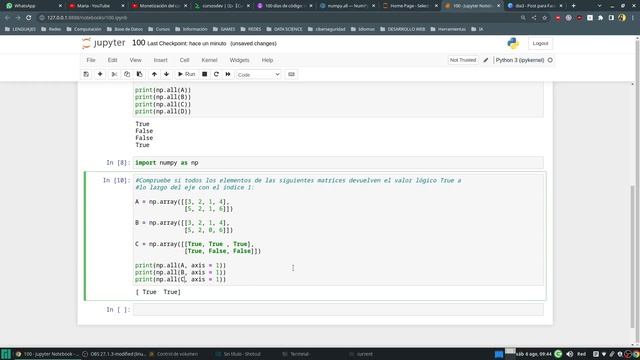Image resolution: width=640 pixels, height=360 pixels.
Task: Move selected cell down
Action: pos(167,74)
